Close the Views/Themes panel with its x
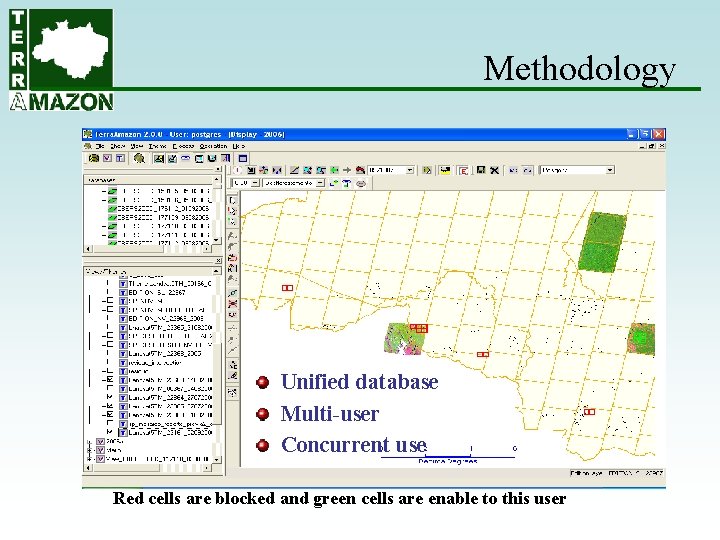The image size is (720, 540). (x=218, y=260)
